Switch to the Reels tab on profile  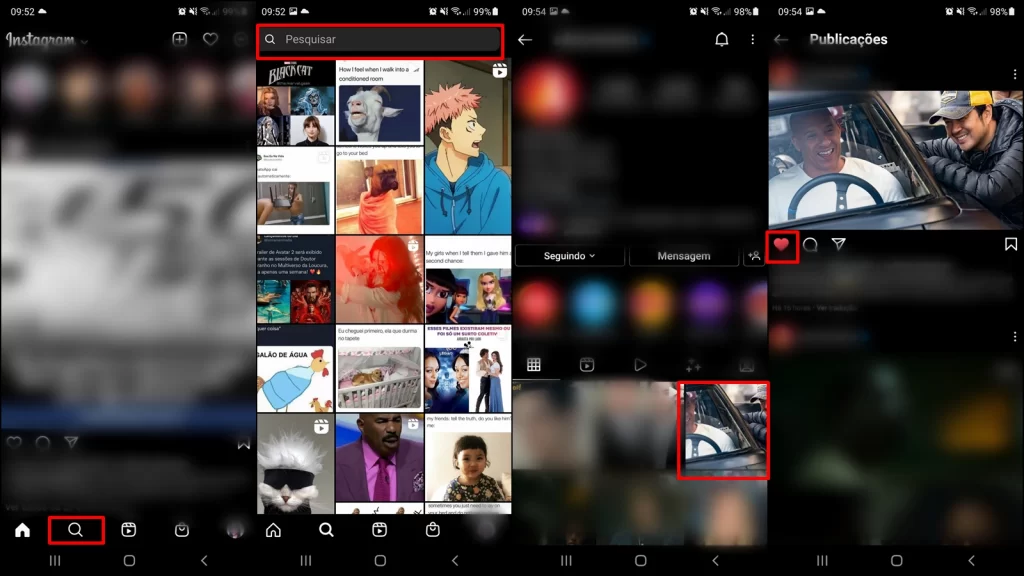587,365
